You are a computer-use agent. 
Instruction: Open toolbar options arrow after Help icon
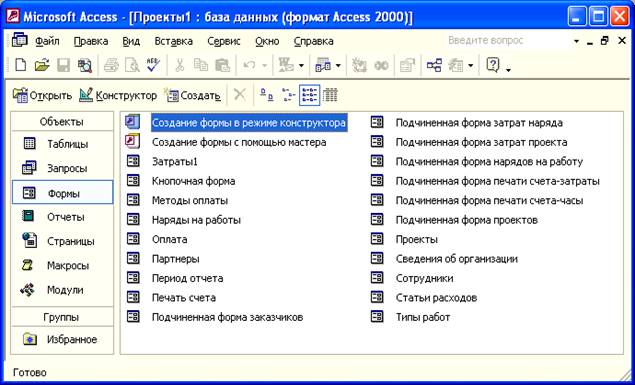(x=509, y=70)
